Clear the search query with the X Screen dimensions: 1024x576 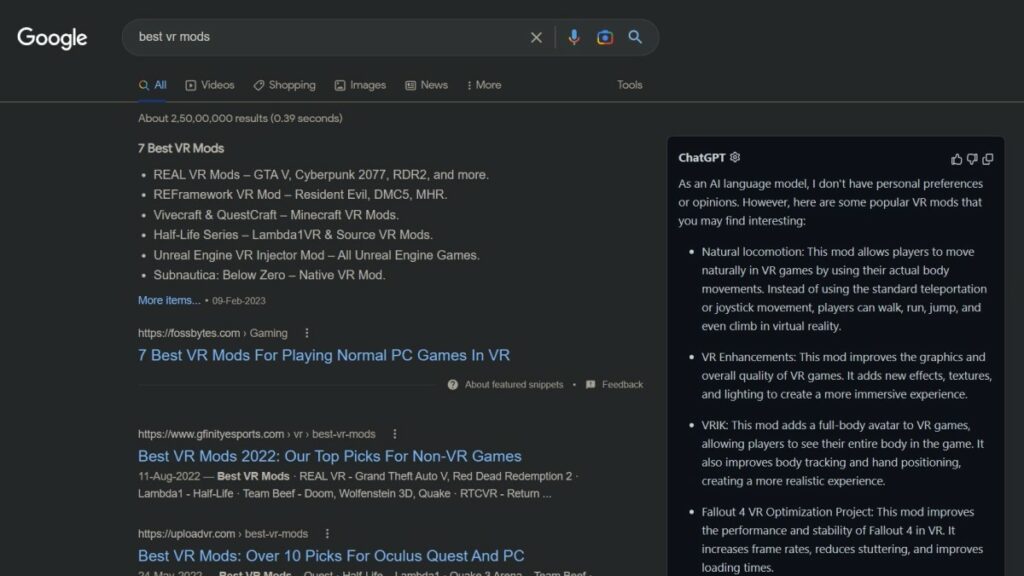[x=536, y=37]
